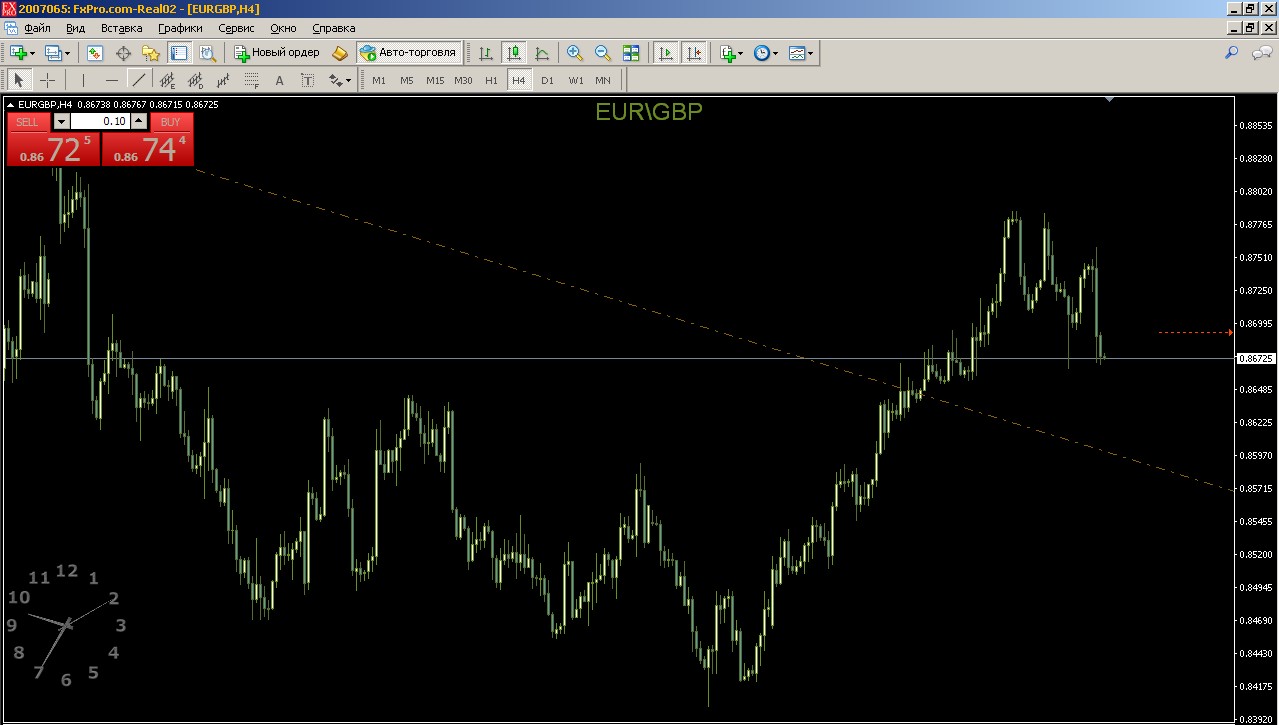Select the standard deviation channel tool
1279x725 pixels.
point(196,80)
